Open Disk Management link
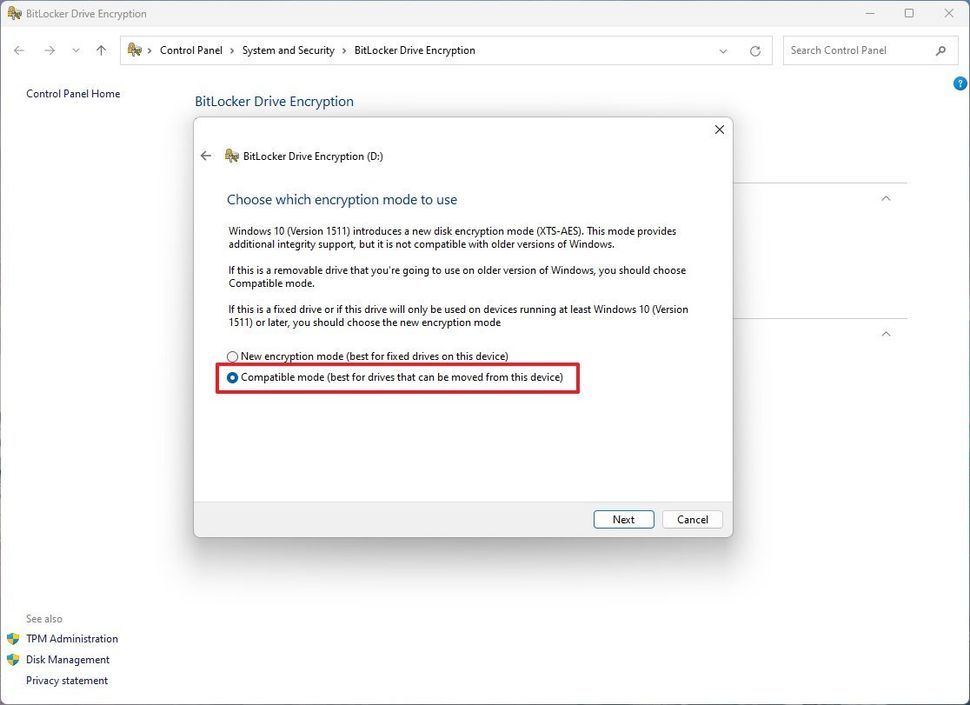970x705 pixels. [67, 660]
